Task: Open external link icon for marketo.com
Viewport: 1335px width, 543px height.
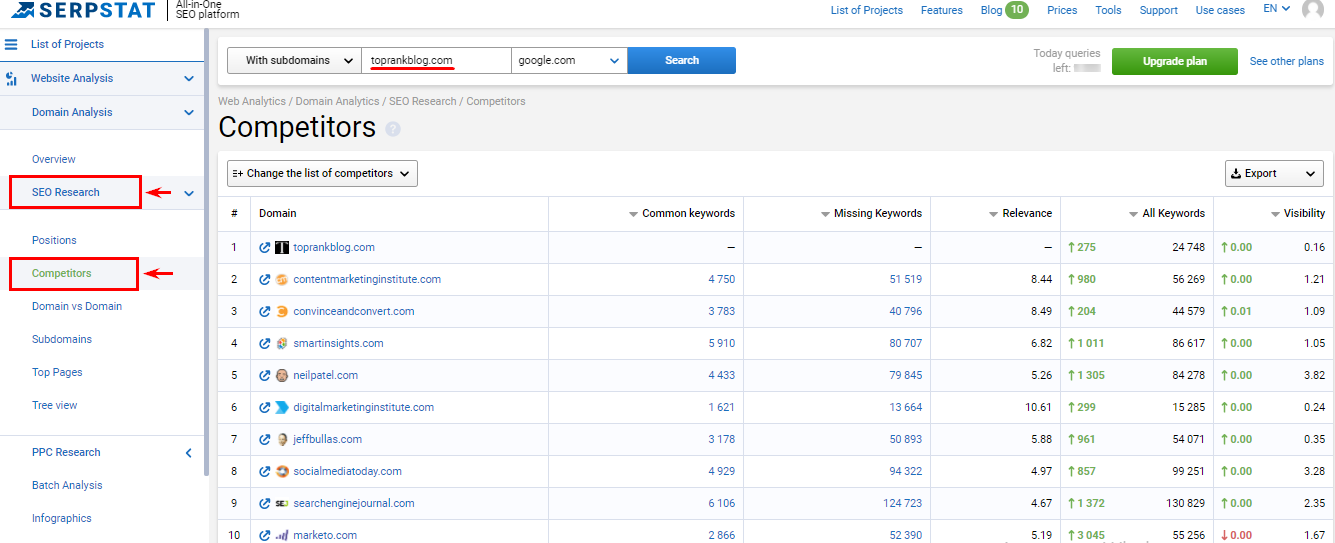Action: (265, 535)
